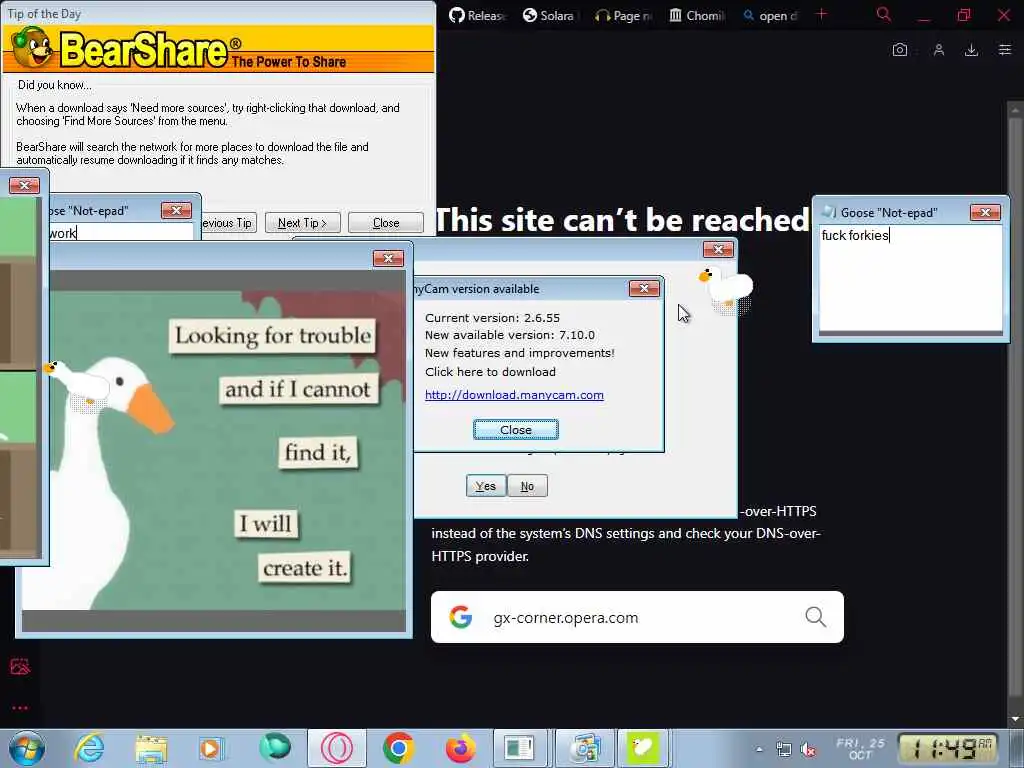Open the Opera account profile icon
The height and width of the screenshot is (768, 1024).
point(939,50)
